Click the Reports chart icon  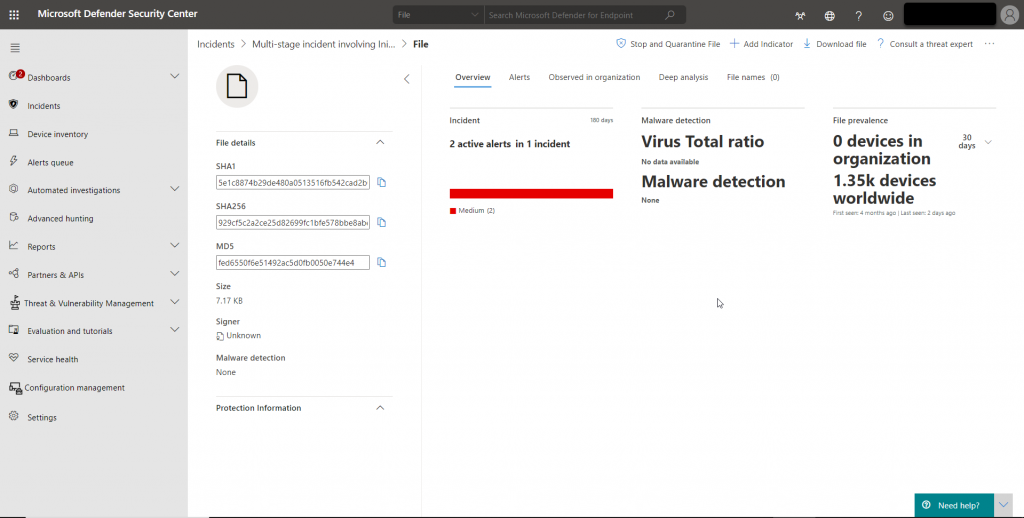(x=14, y=246)
